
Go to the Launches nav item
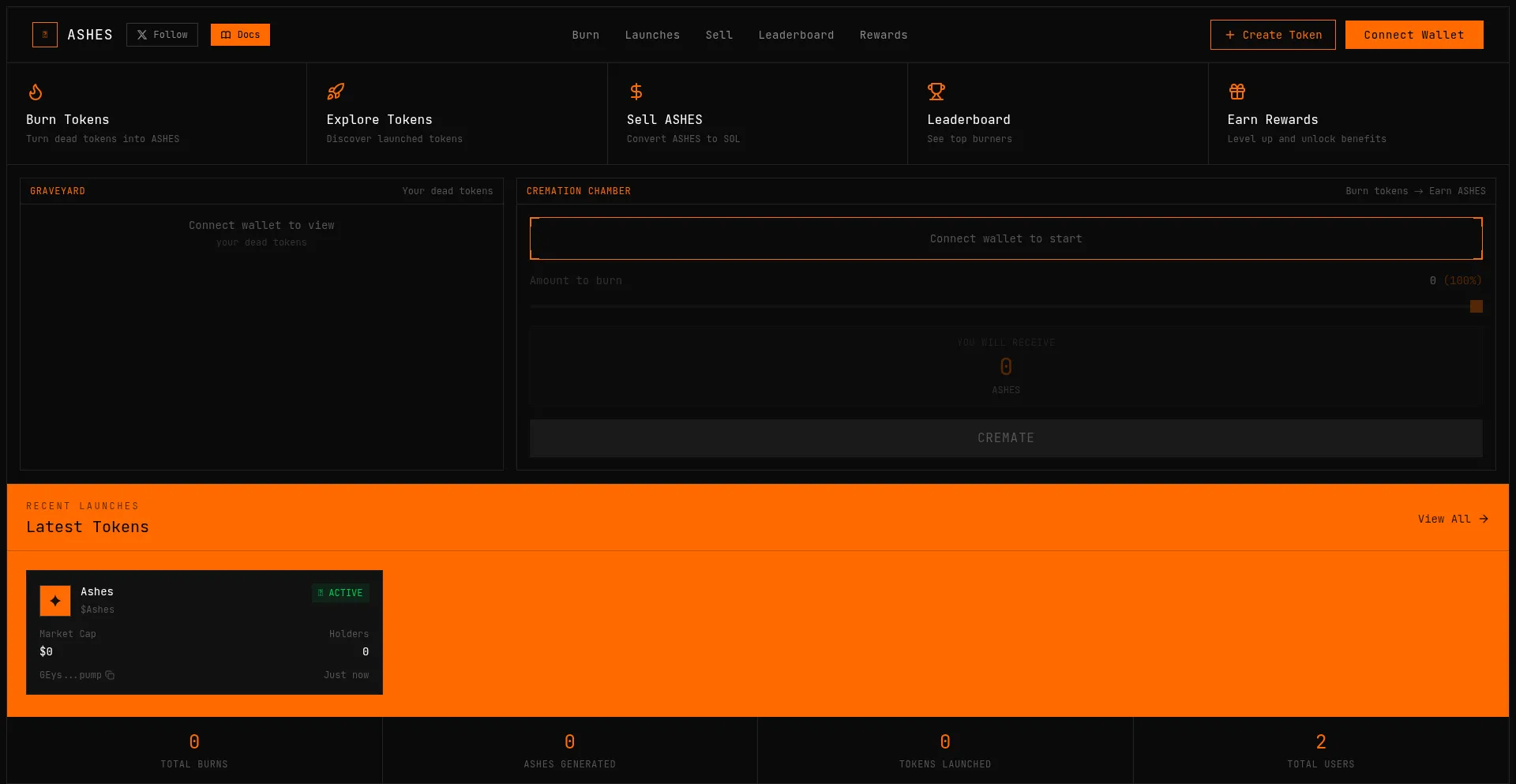[652, 36]
